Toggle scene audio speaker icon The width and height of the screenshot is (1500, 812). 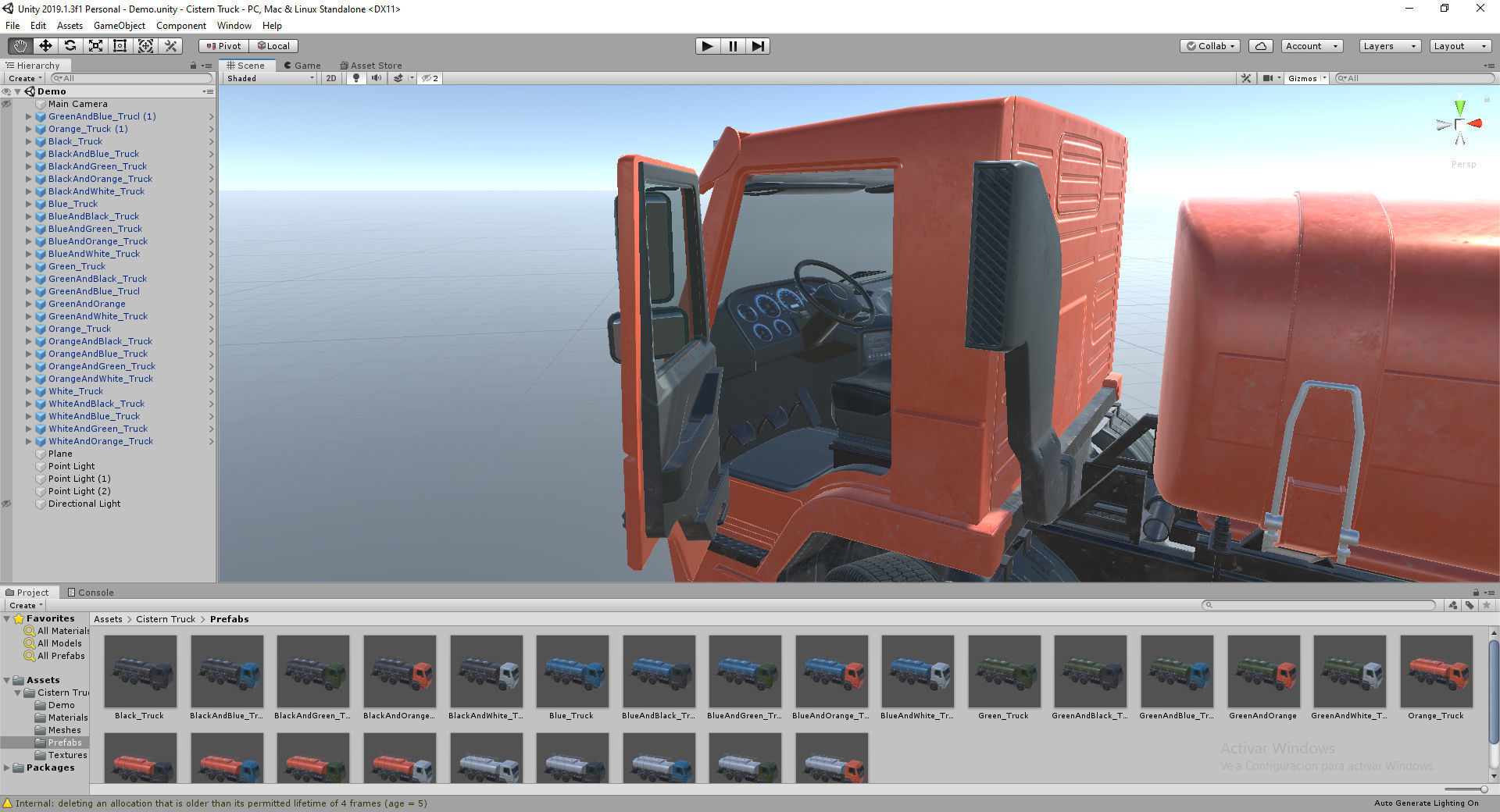[377, 78]
